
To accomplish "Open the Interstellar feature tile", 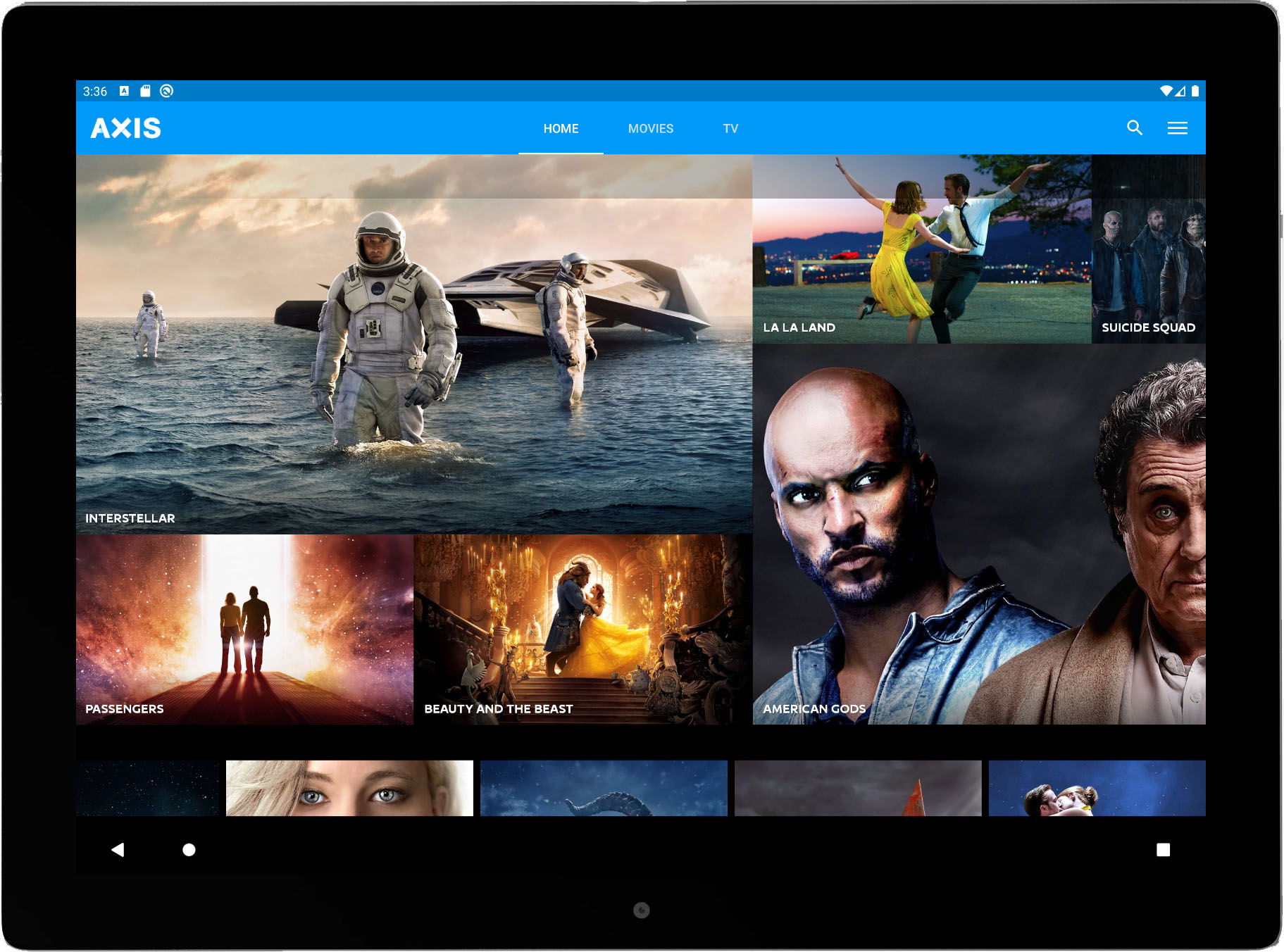I will click(414, 344).
